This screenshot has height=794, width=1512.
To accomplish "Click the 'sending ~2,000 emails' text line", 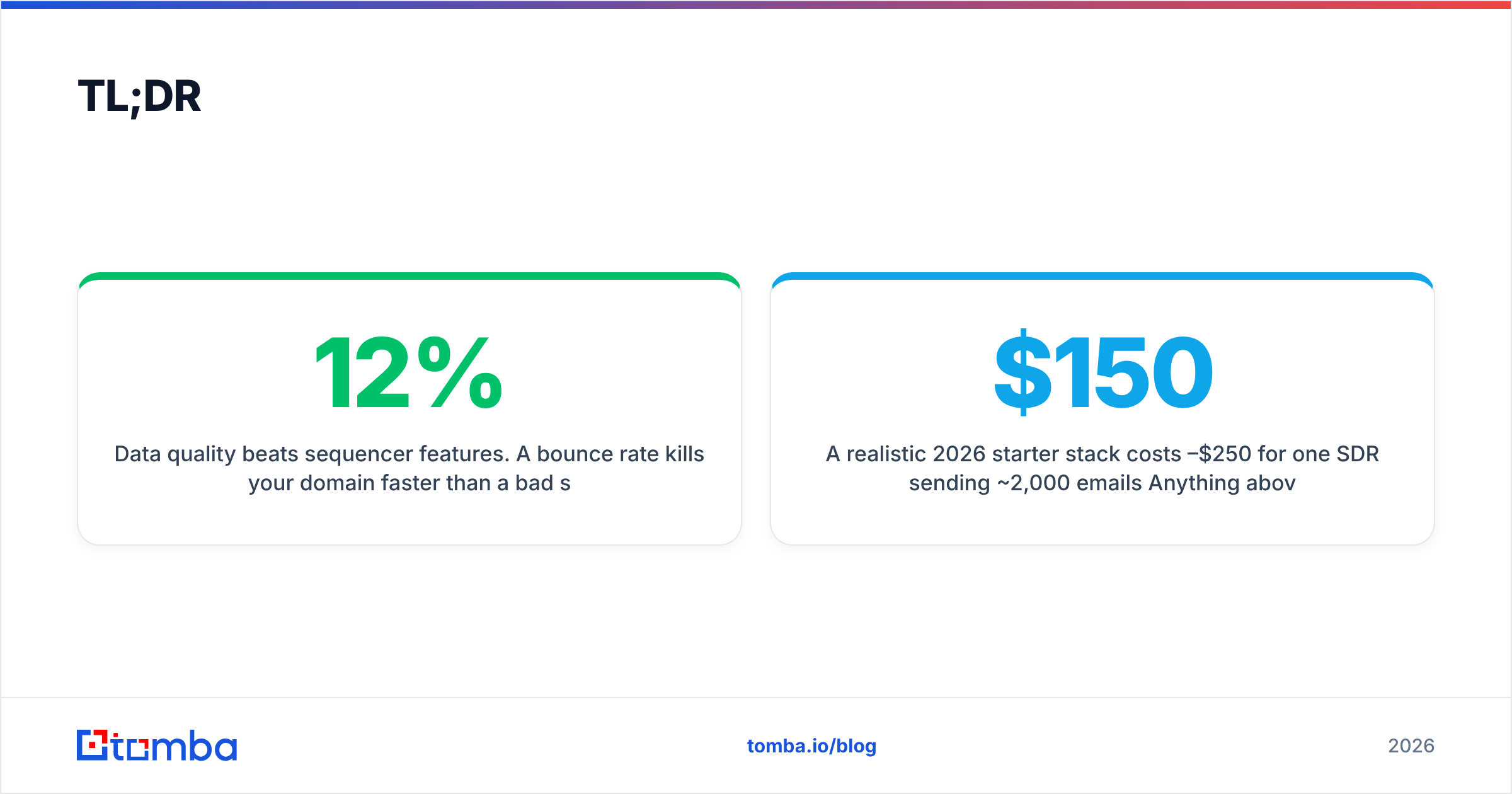I will 1102,483.
